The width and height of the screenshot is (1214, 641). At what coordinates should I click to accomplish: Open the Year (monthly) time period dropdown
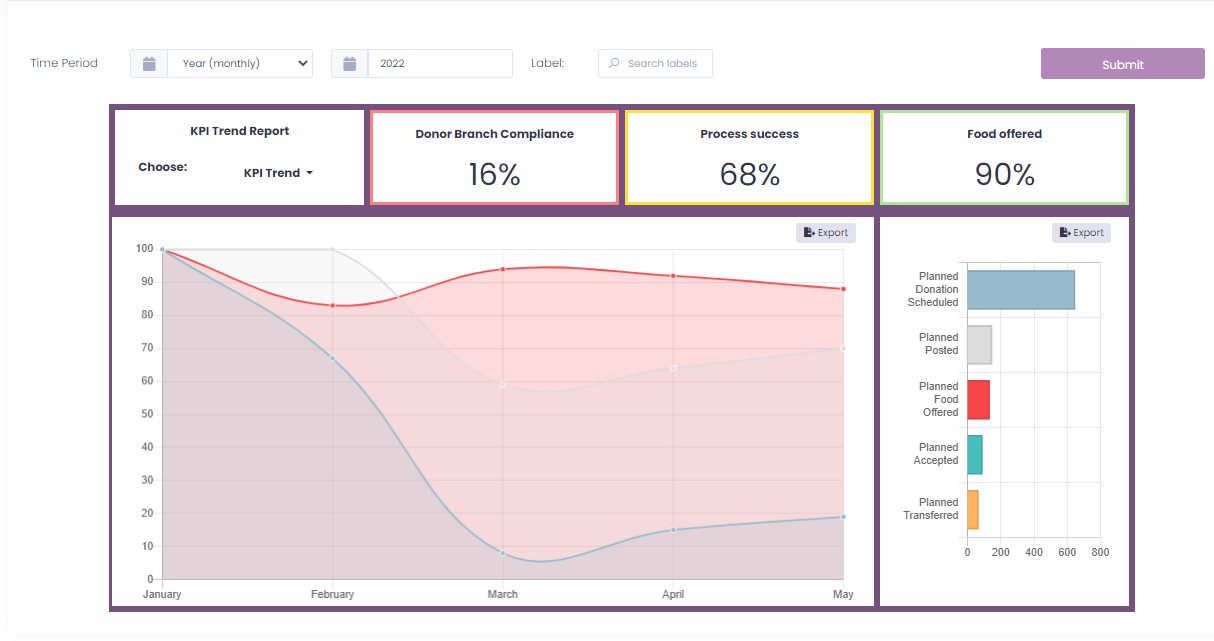pos(240,64)
